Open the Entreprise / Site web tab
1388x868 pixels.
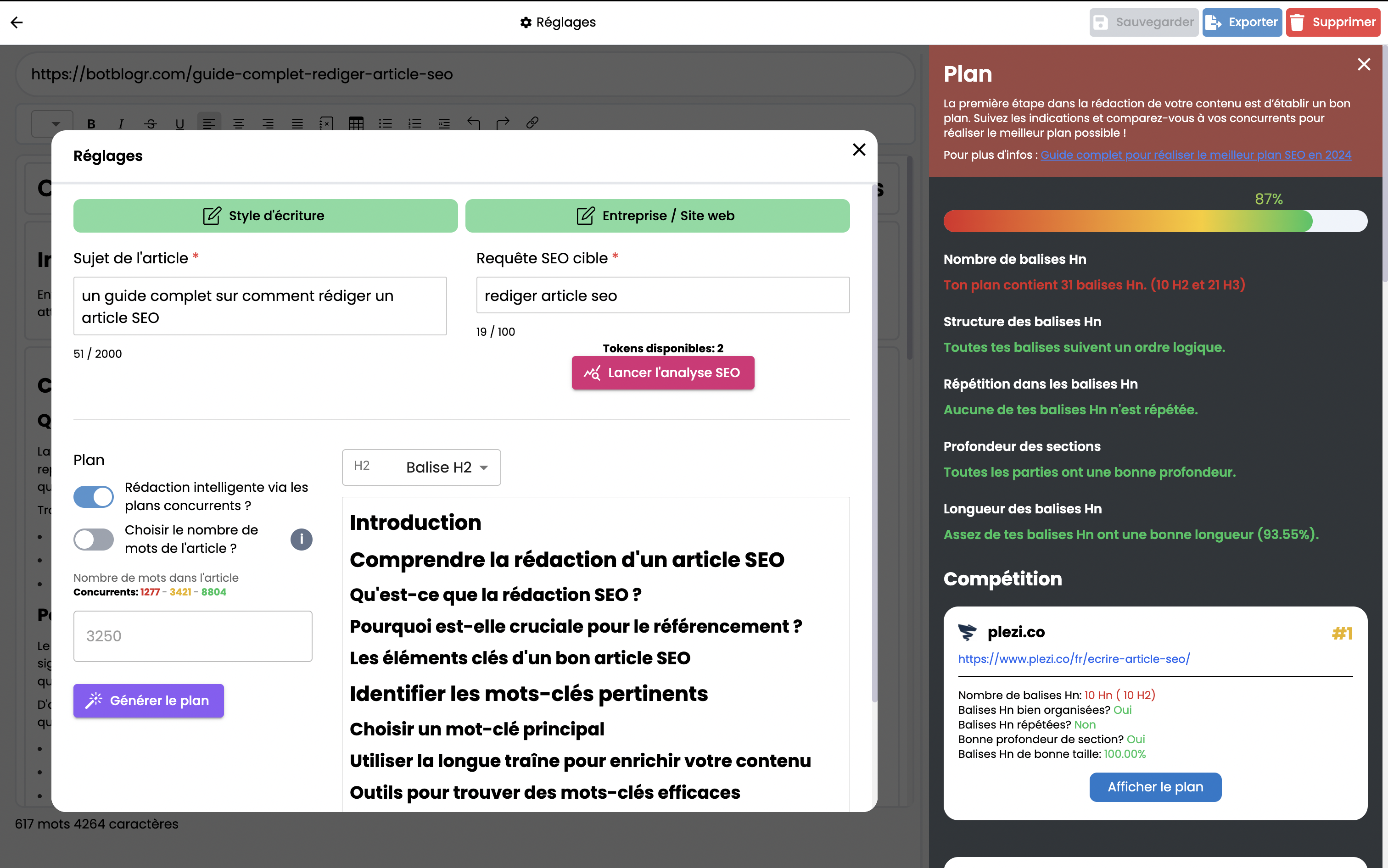[x=657, y=216]
